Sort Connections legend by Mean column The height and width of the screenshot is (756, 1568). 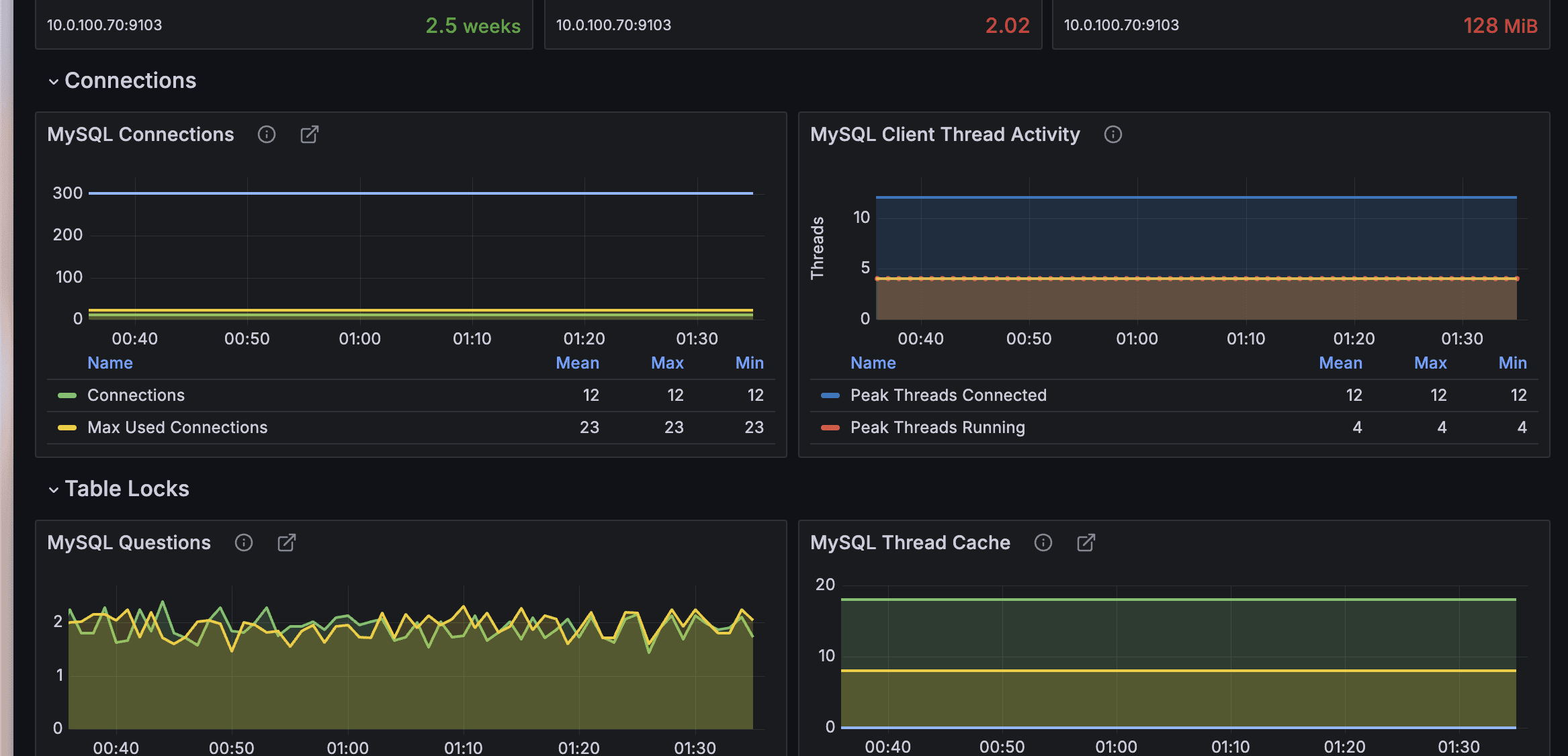577,363
